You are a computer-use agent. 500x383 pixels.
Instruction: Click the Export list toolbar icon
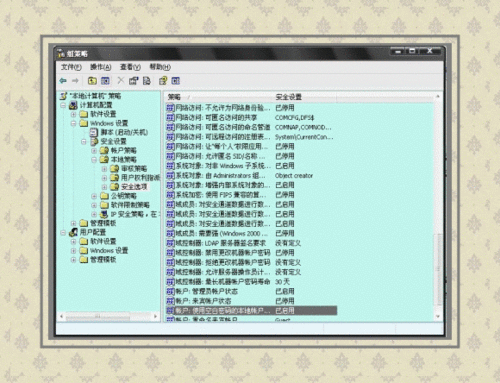coord(147,81)
